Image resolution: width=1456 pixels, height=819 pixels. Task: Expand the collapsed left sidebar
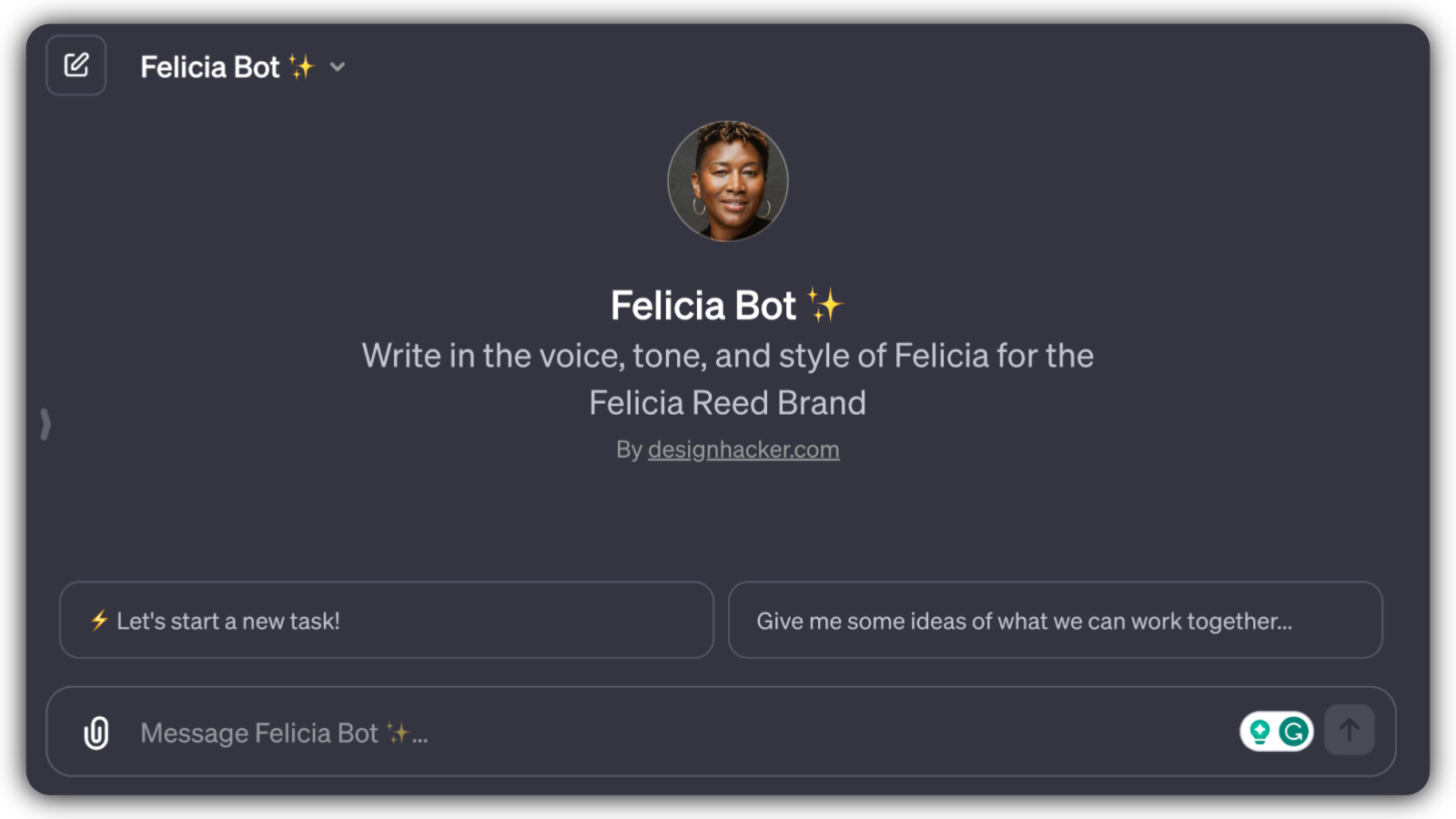click(x=45, y=422)
